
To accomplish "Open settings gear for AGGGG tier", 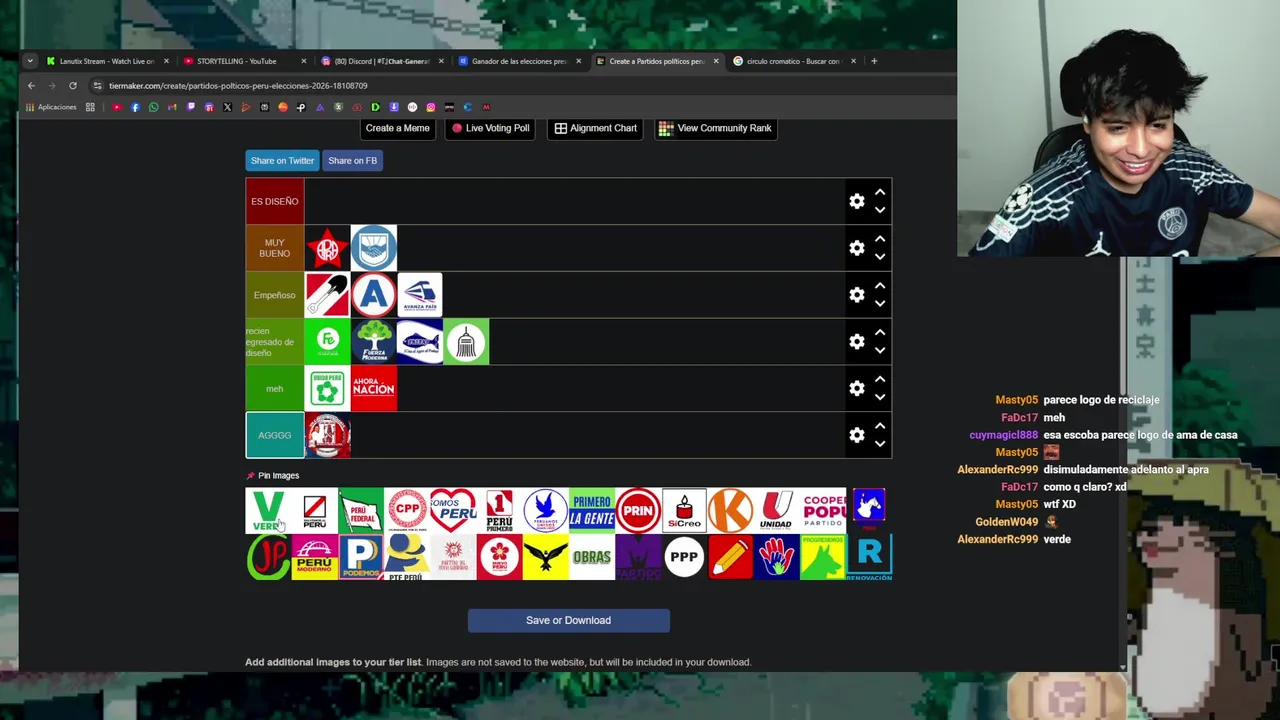I will tap(857, 435).
